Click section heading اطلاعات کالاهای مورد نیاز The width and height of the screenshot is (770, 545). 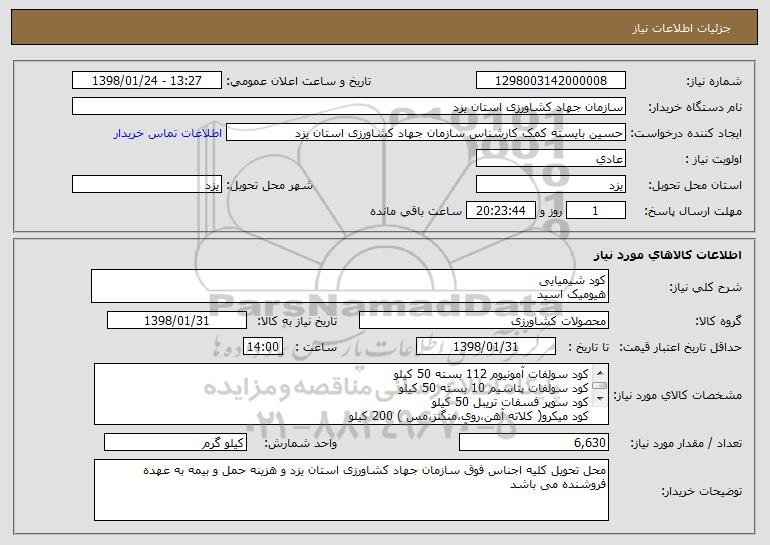[667, 254]
